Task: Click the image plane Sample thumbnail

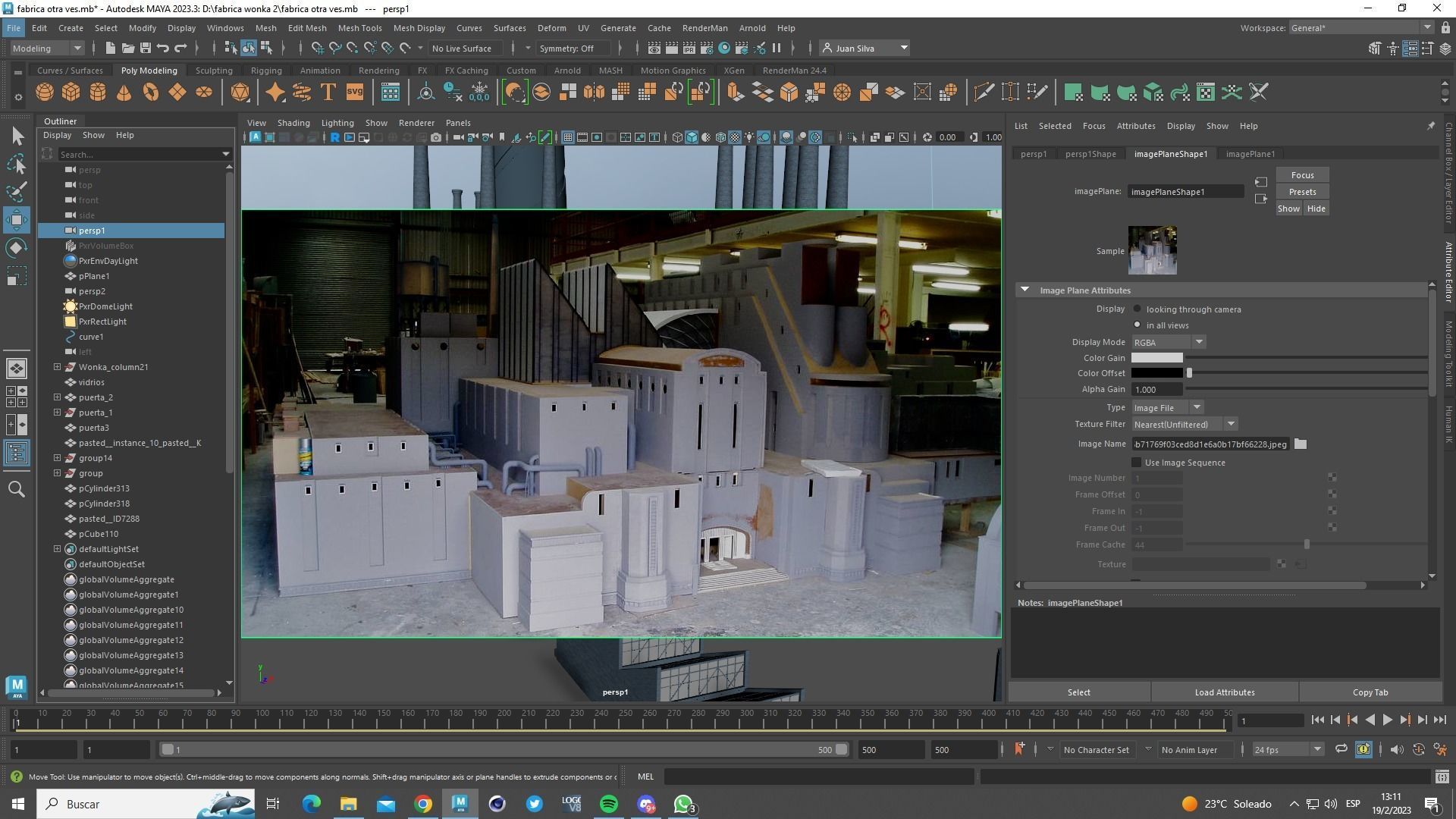Action: coord(1153,250)
